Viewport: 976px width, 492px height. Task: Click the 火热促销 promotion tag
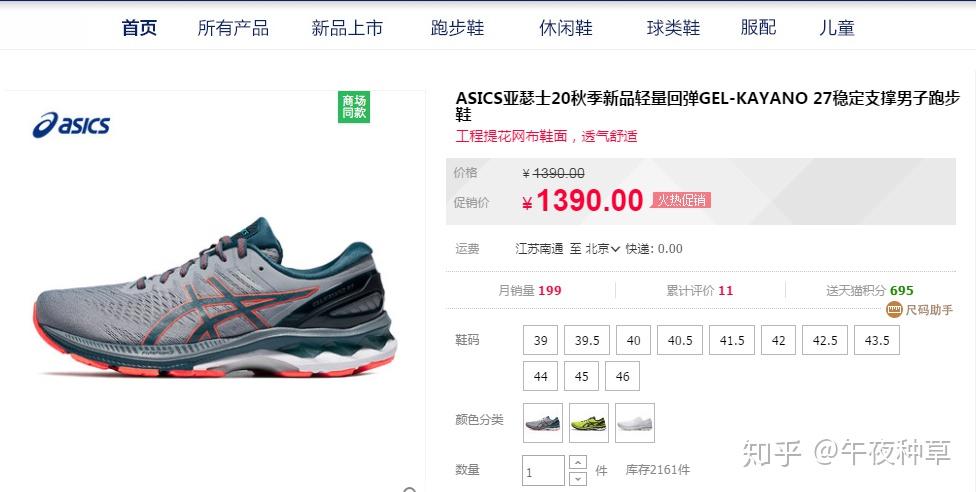tap(682, 200)
